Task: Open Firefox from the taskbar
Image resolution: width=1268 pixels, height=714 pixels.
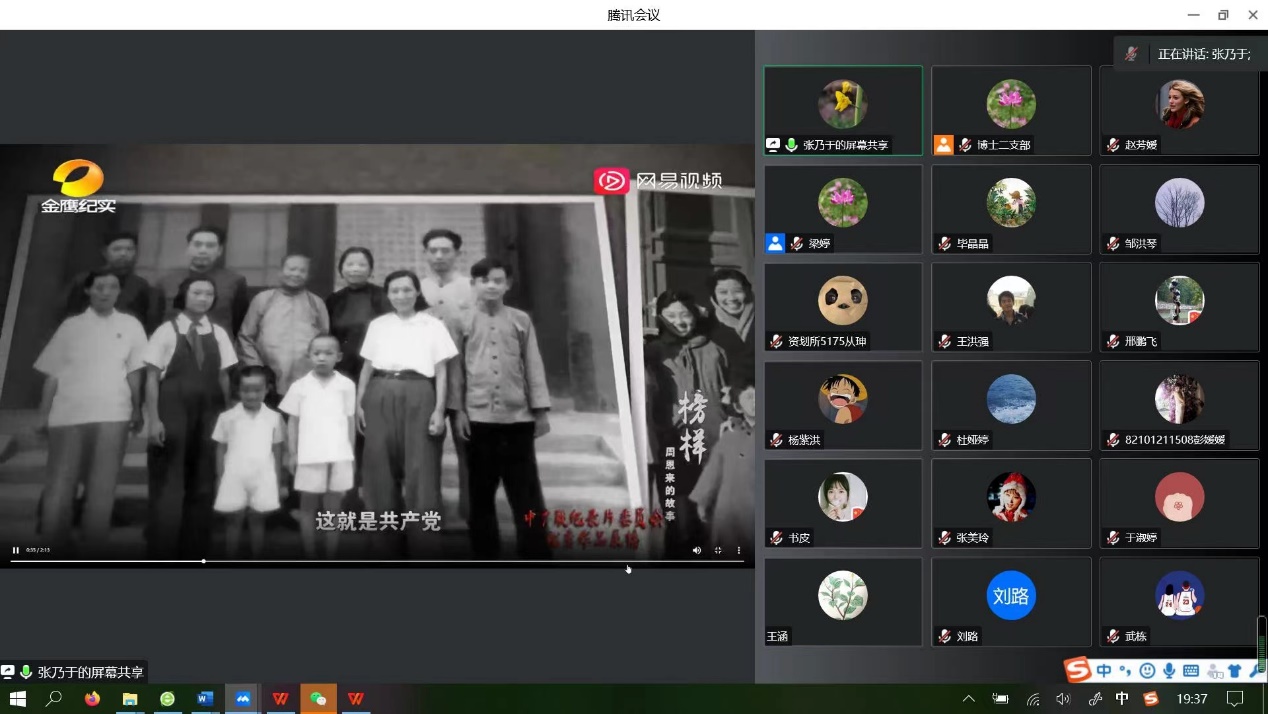Action: (x=92, y=699)
